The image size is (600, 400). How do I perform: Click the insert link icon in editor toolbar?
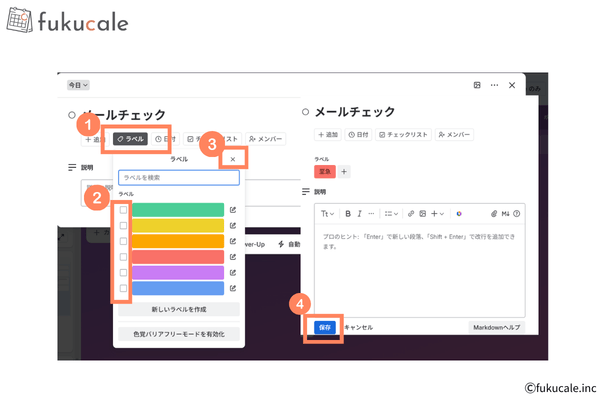[411, 213]
